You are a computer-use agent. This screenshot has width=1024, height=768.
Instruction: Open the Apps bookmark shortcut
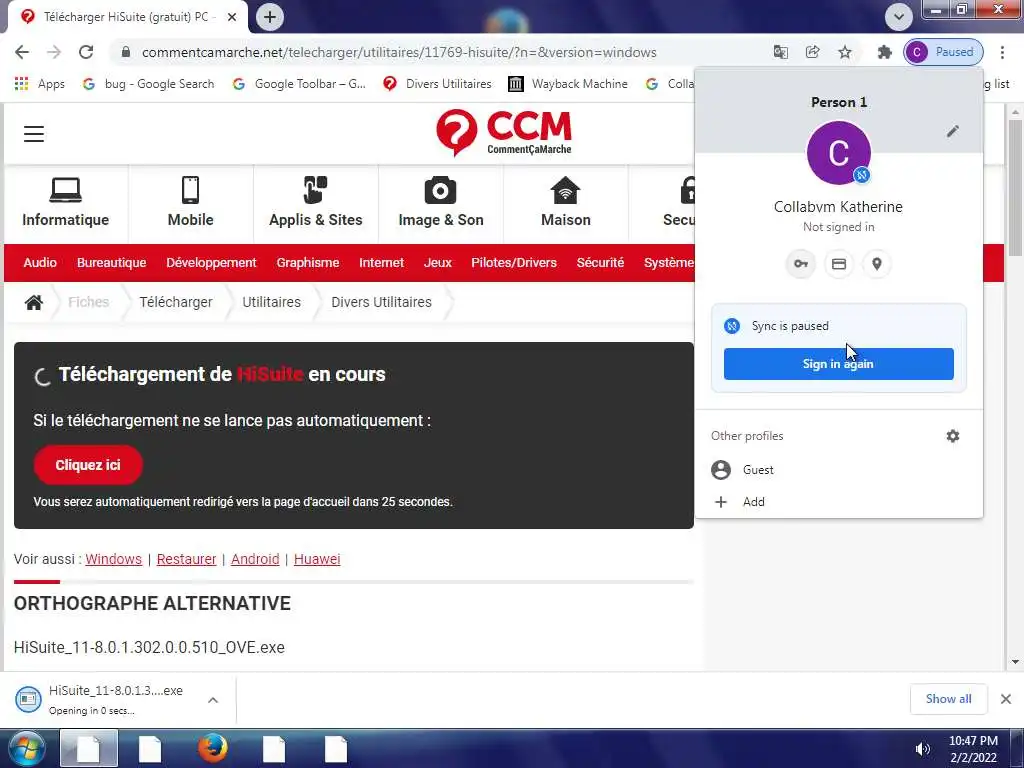(x=40, y=84)
